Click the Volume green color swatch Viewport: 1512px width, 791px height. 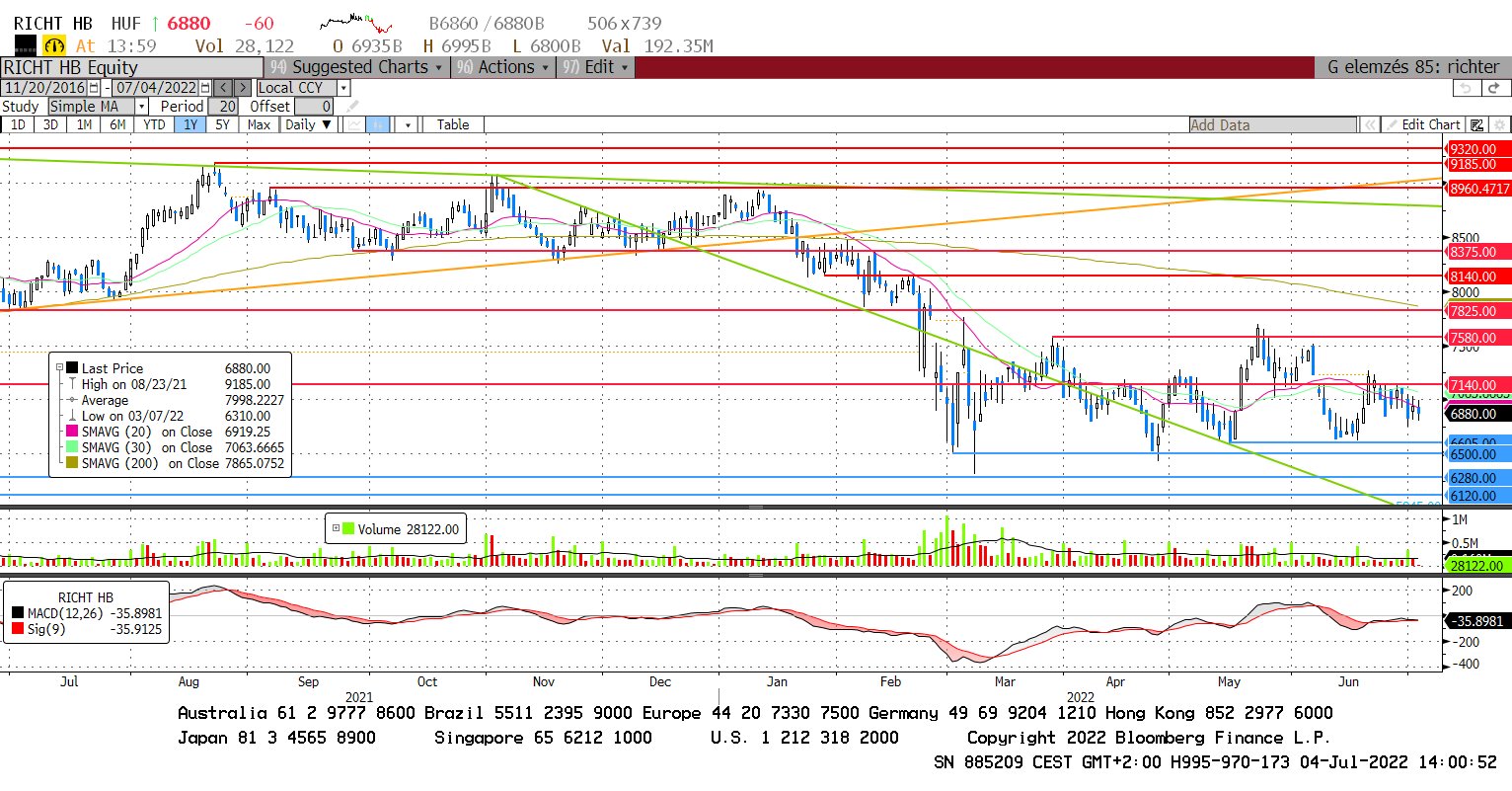pyautogui.click(x=348, y=529)
